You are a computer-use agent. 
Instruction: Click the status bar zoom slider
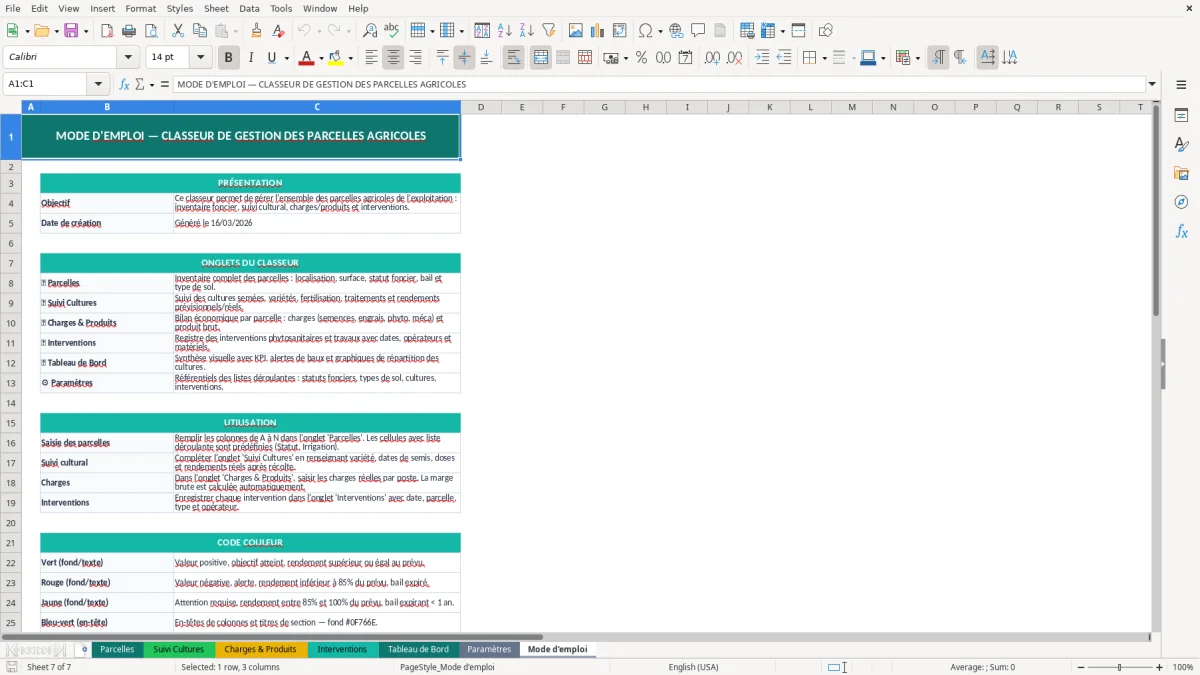point(1120,667)
